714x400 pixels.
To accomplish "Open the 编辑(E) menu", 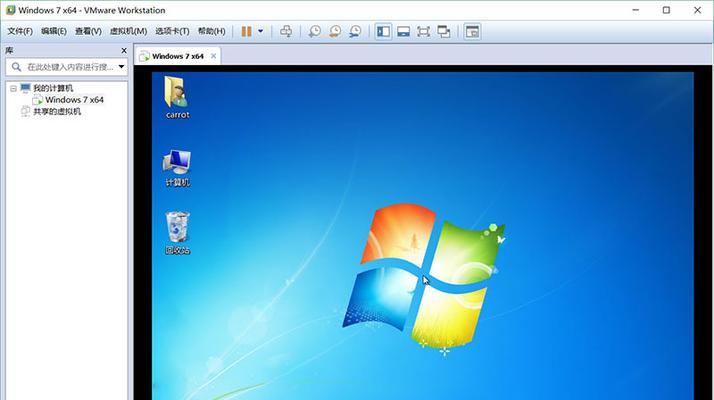I will tap(54, 31).
